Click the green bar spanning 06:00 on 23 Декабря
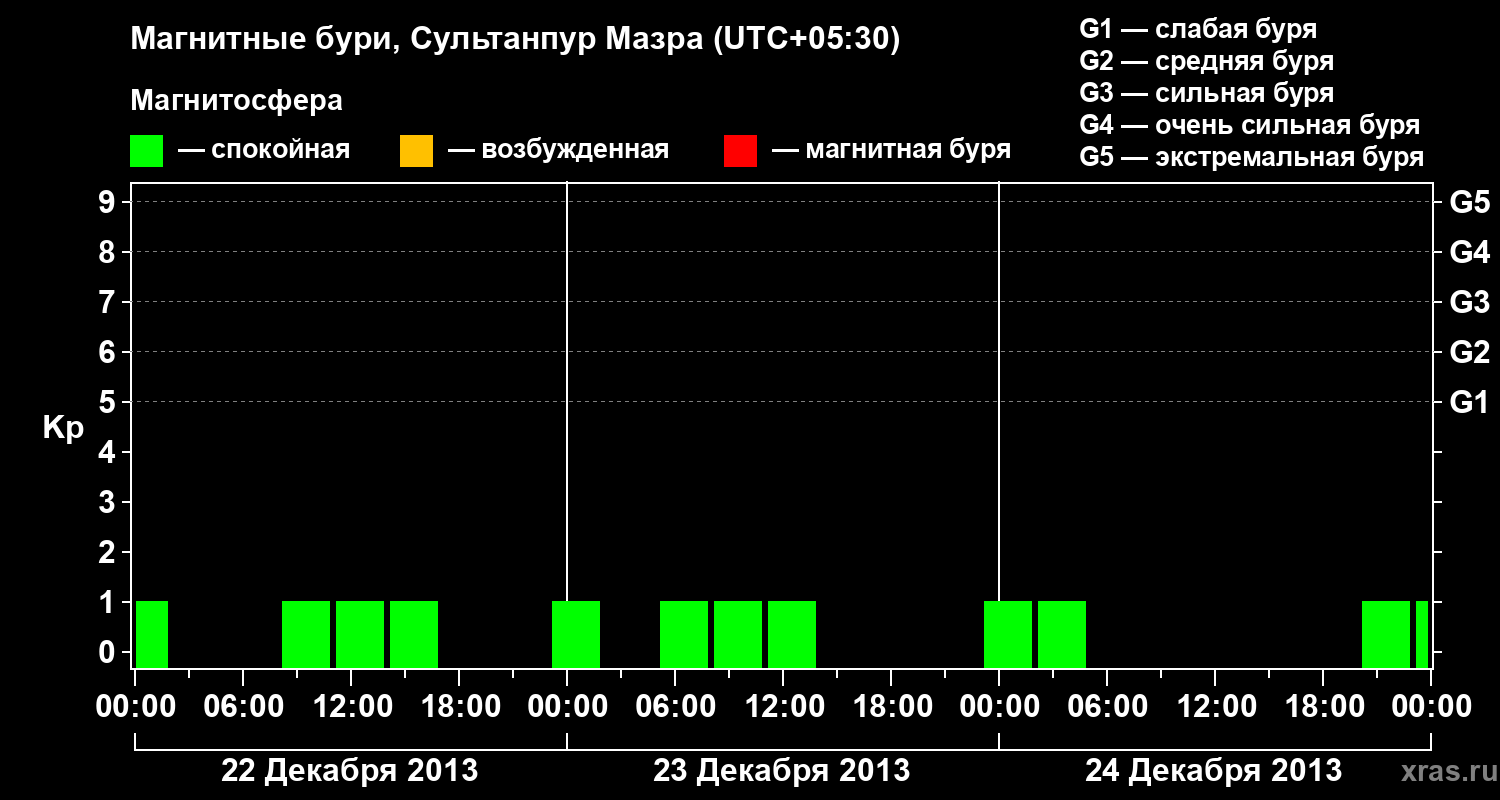 (684, 634)
